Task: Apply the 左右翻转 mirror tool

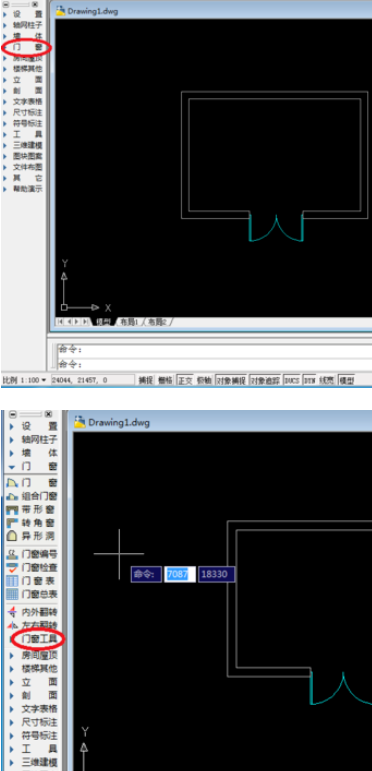Action: (32, 625)
